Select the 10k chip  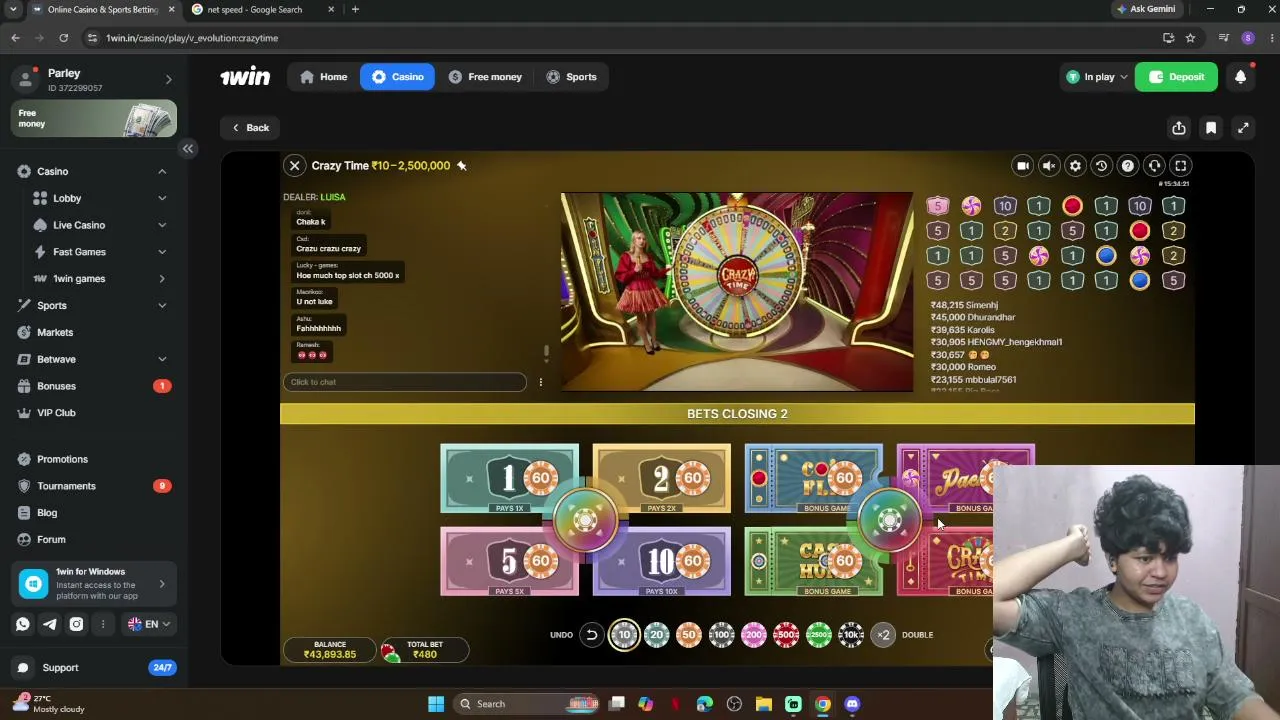click(x=851, y=635)
